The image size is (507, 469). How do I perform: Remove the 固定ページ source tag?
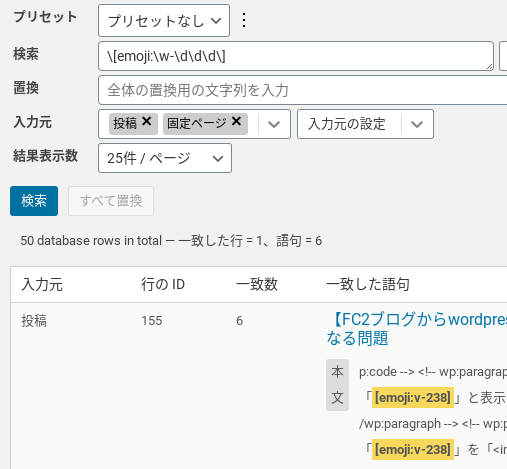(x=236, y=121)
